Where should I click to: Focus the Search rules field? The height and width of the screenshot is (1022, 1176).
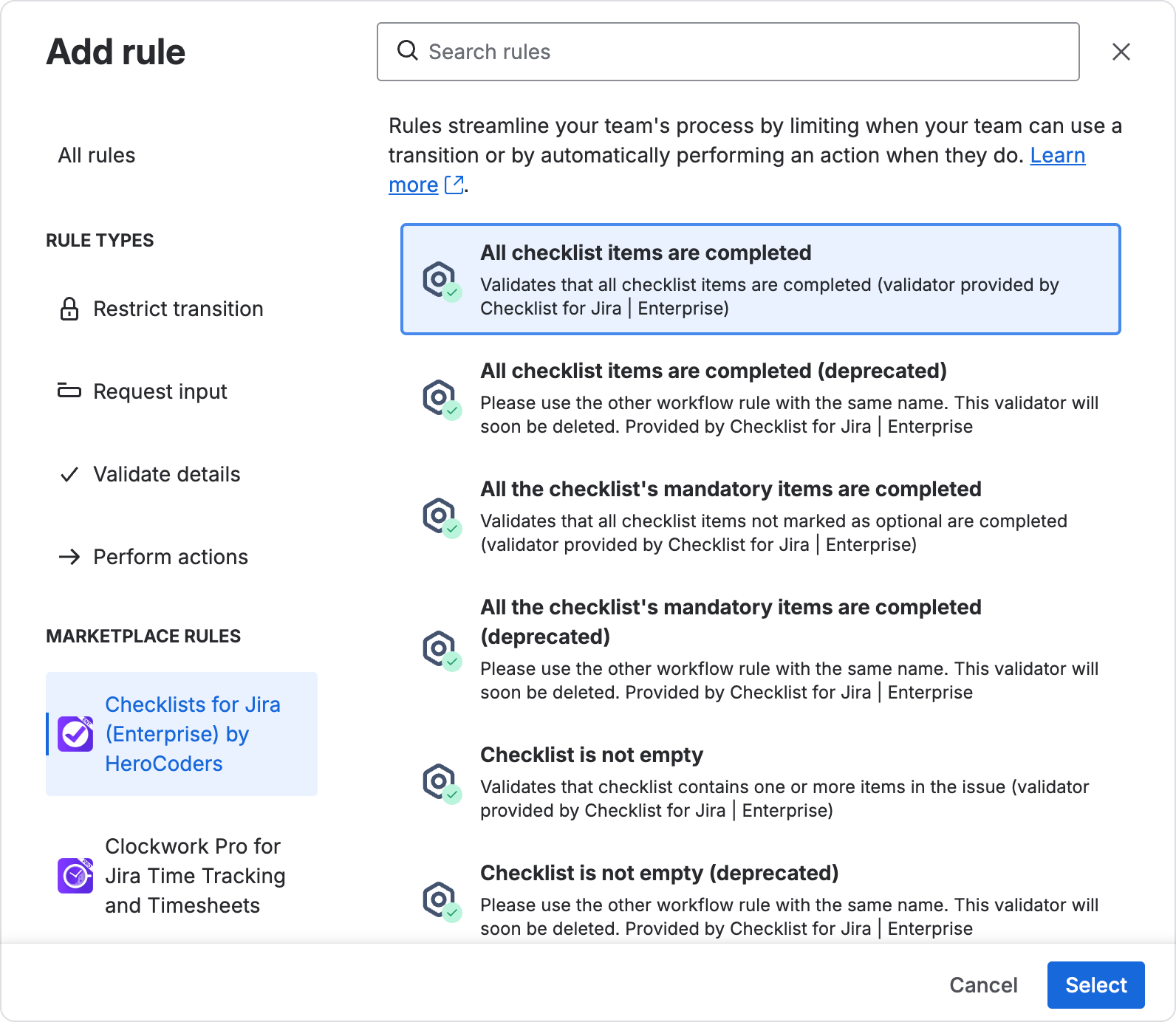click(728, 52)
